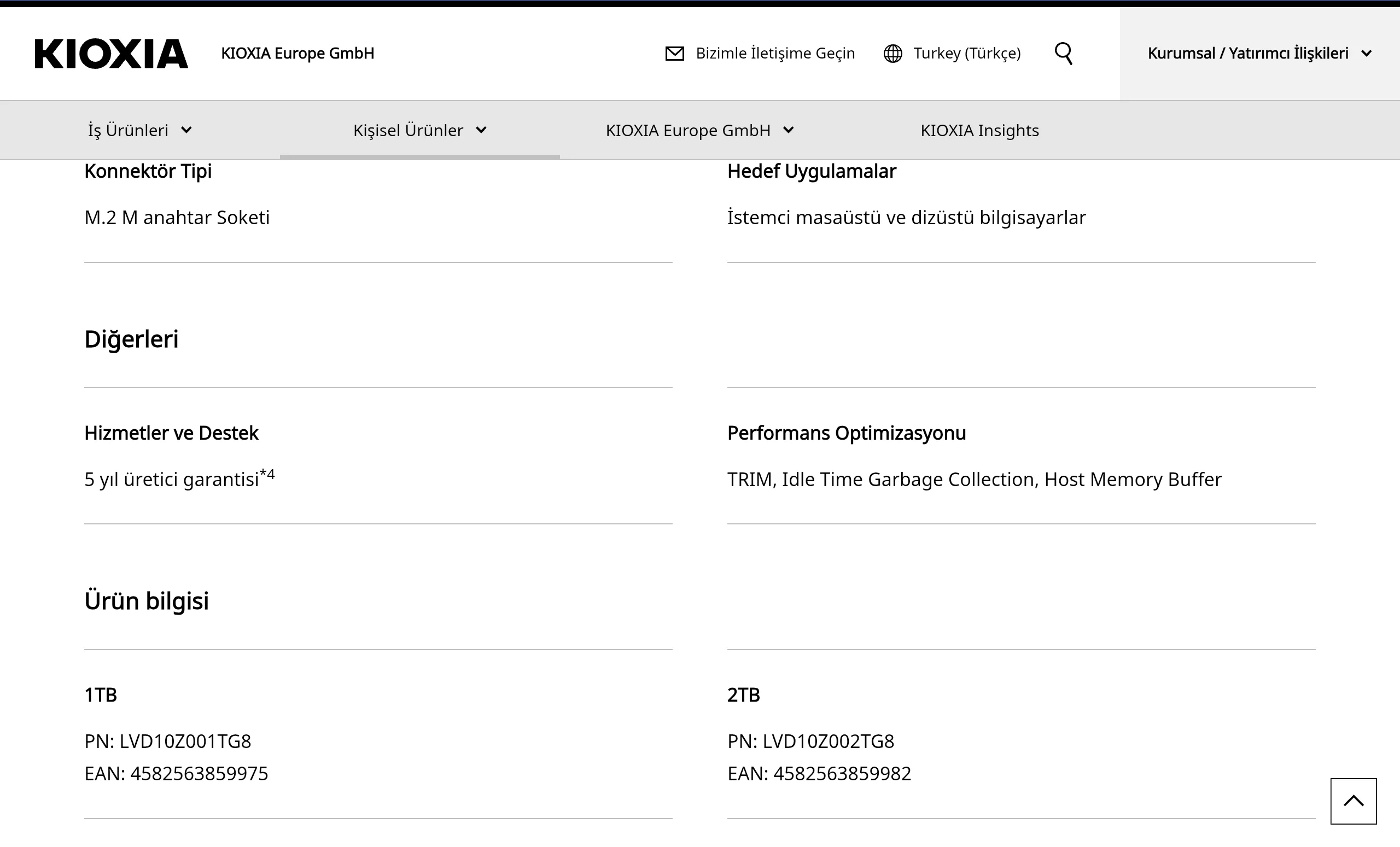
Task: Open the search magnifier icon
Action: 1063,54
